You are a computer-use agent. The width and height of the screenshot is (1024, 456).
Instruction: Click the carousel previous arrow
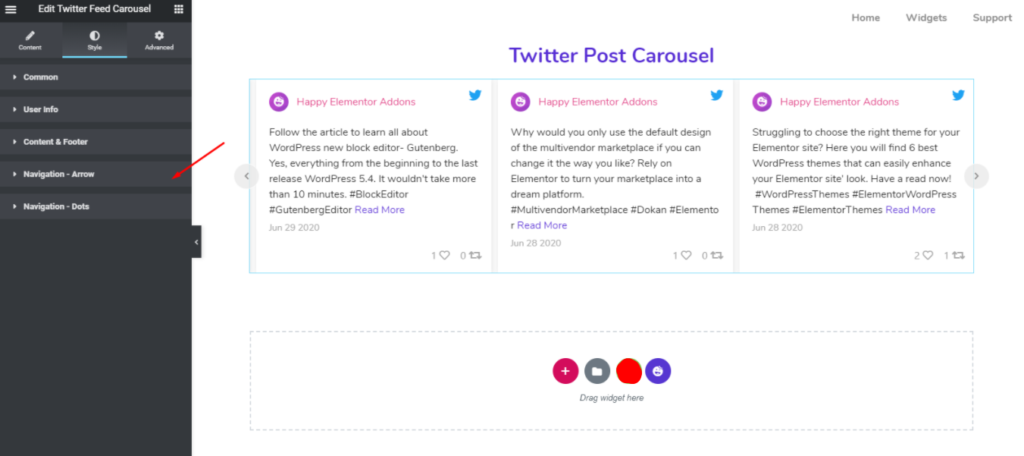tap(246, 176)
